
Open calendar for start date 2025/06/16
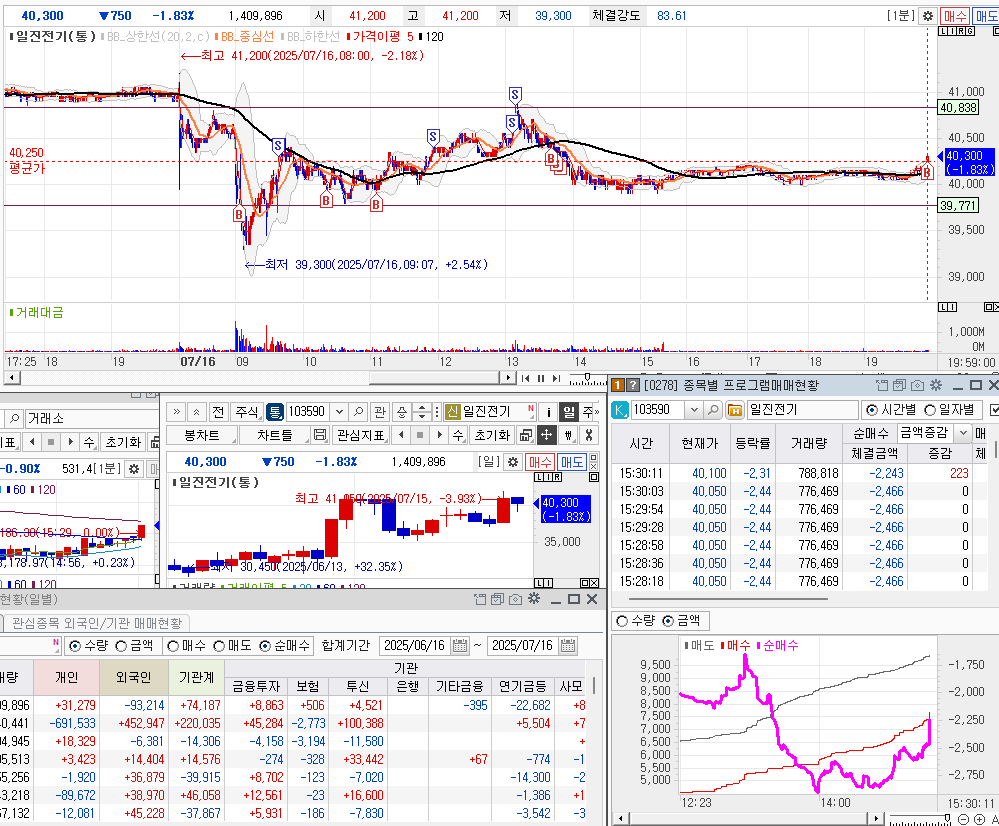point(459,646)
